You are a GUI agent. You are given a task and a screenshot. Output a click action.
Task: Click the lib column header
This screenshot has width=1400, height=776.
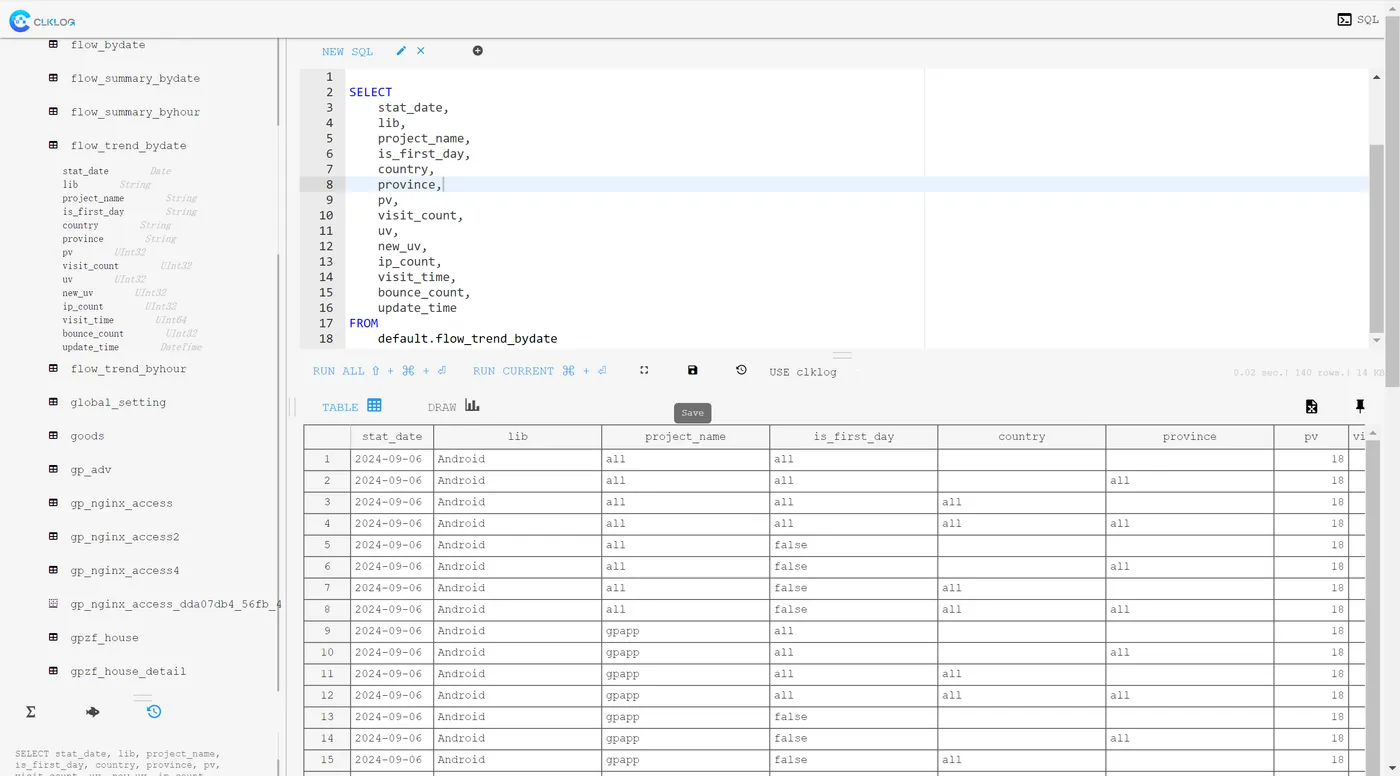pyautogui.click(x=517, y=437)
